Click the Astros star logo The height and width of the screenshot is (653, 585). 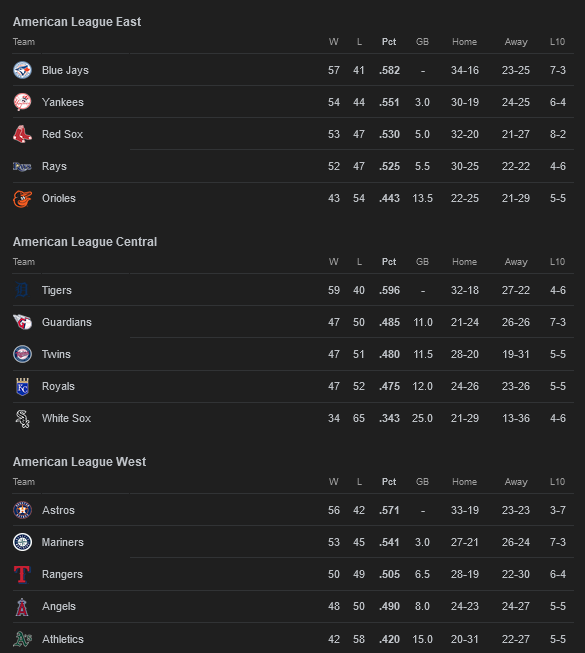(x=22, y=510)
